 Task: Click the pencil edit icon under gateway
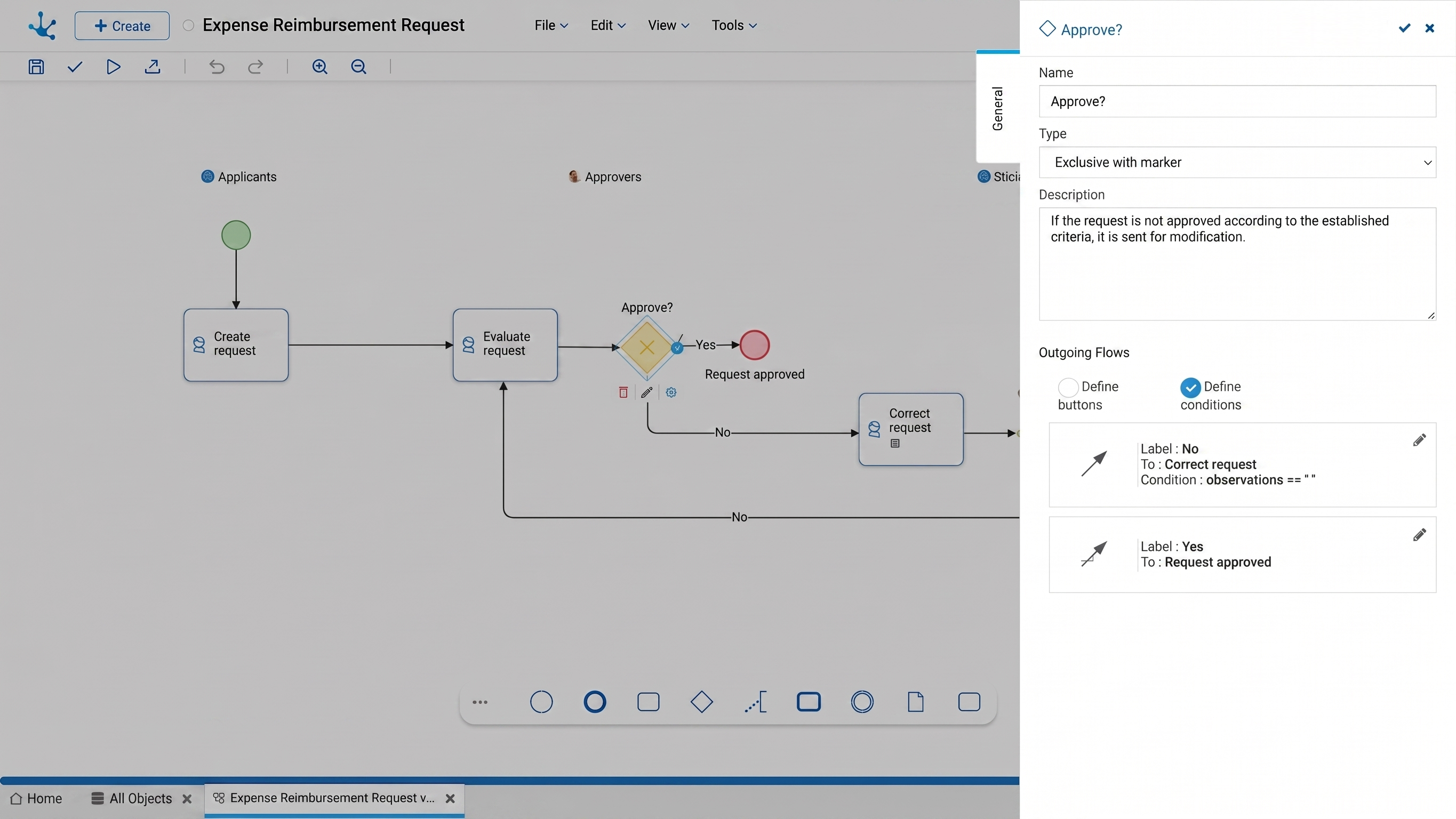tap(646, 392)
